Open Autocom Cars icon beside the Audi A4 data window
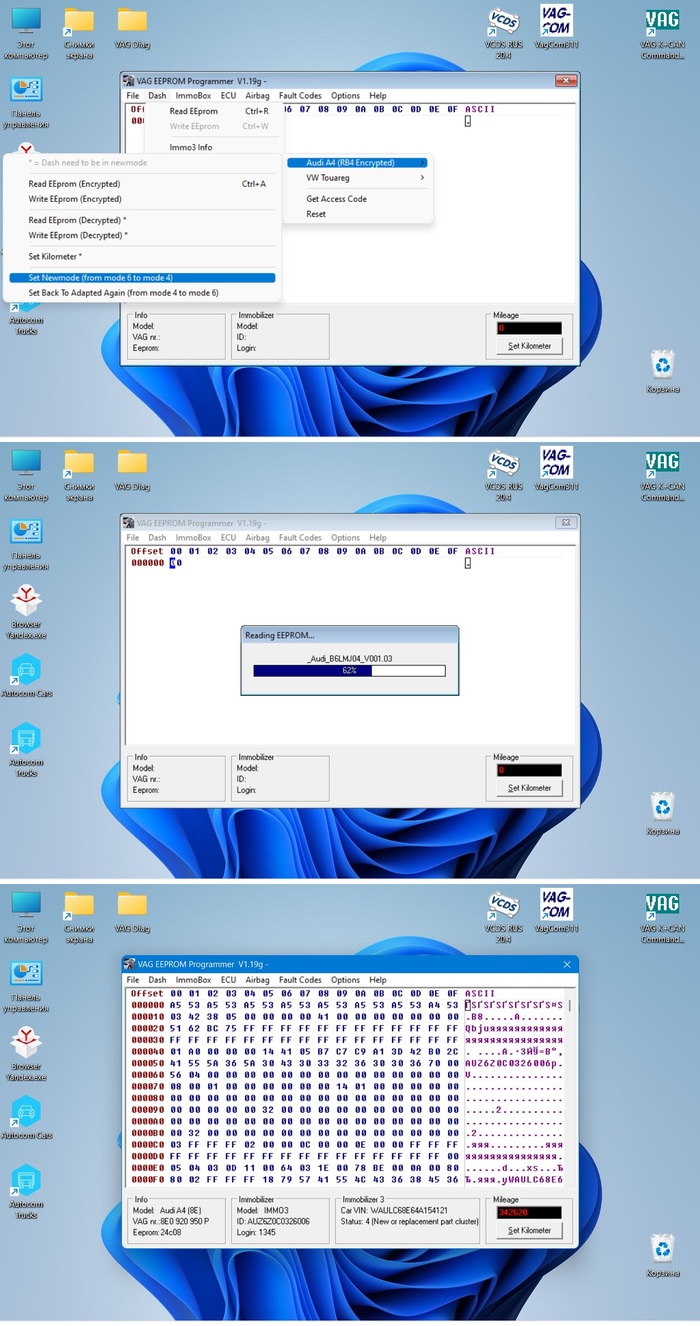The height and width of the screenshot is (1326, 700). tap(26, 1117)
